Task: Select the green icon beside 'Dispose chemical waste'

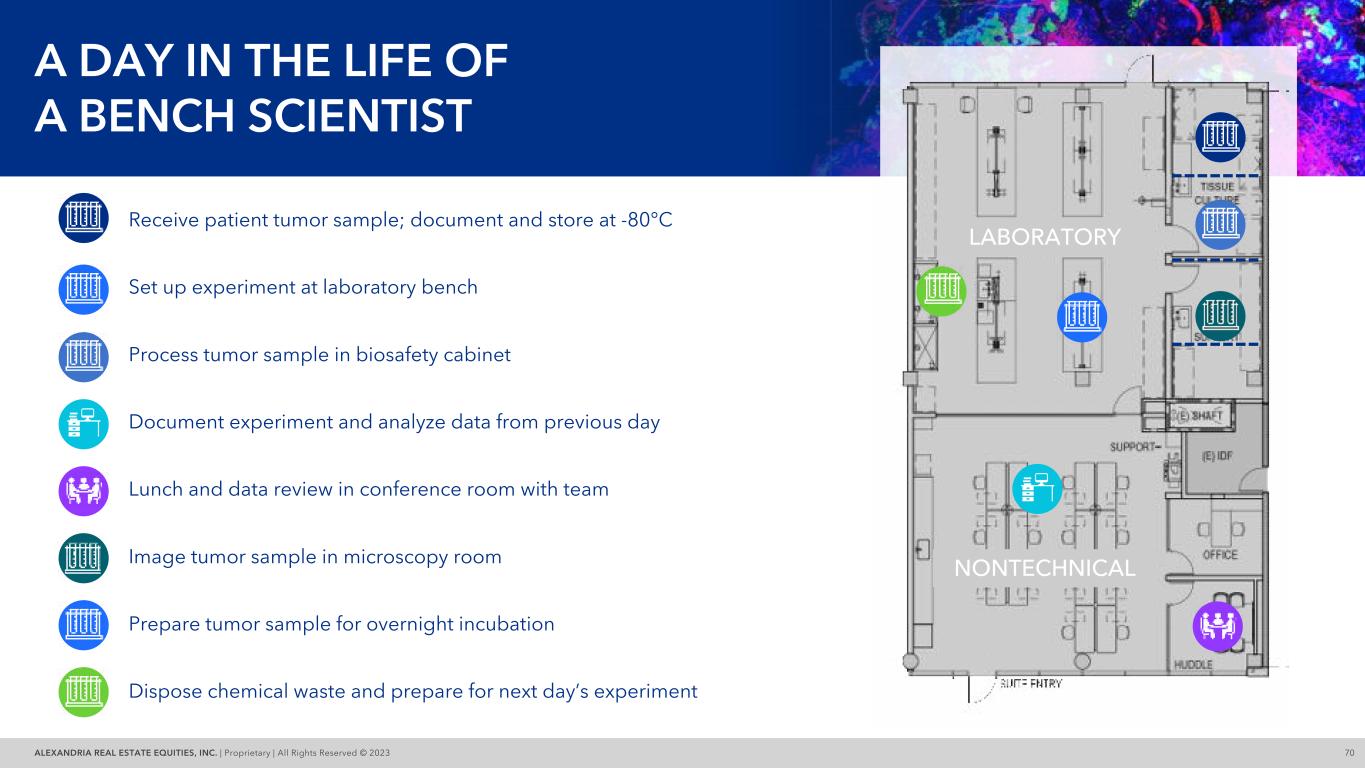Action: click(83, 692)
